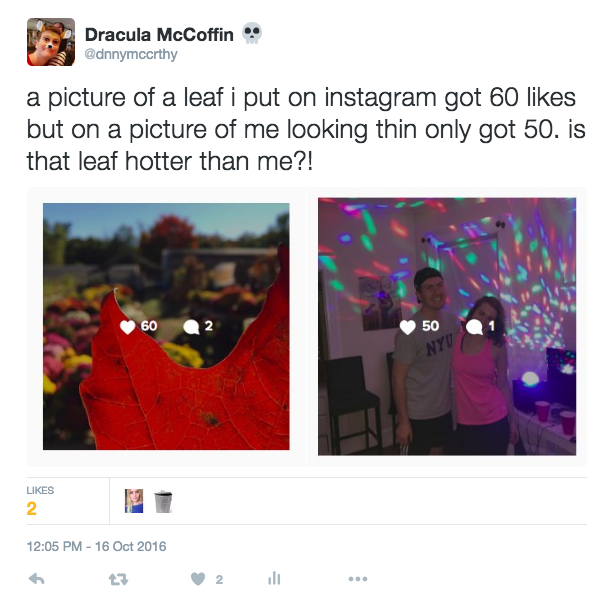Image resolution: width=613 pixels, height=599 pixels.
Task: Open the three-dot more options menu
Action: (358, 579)
